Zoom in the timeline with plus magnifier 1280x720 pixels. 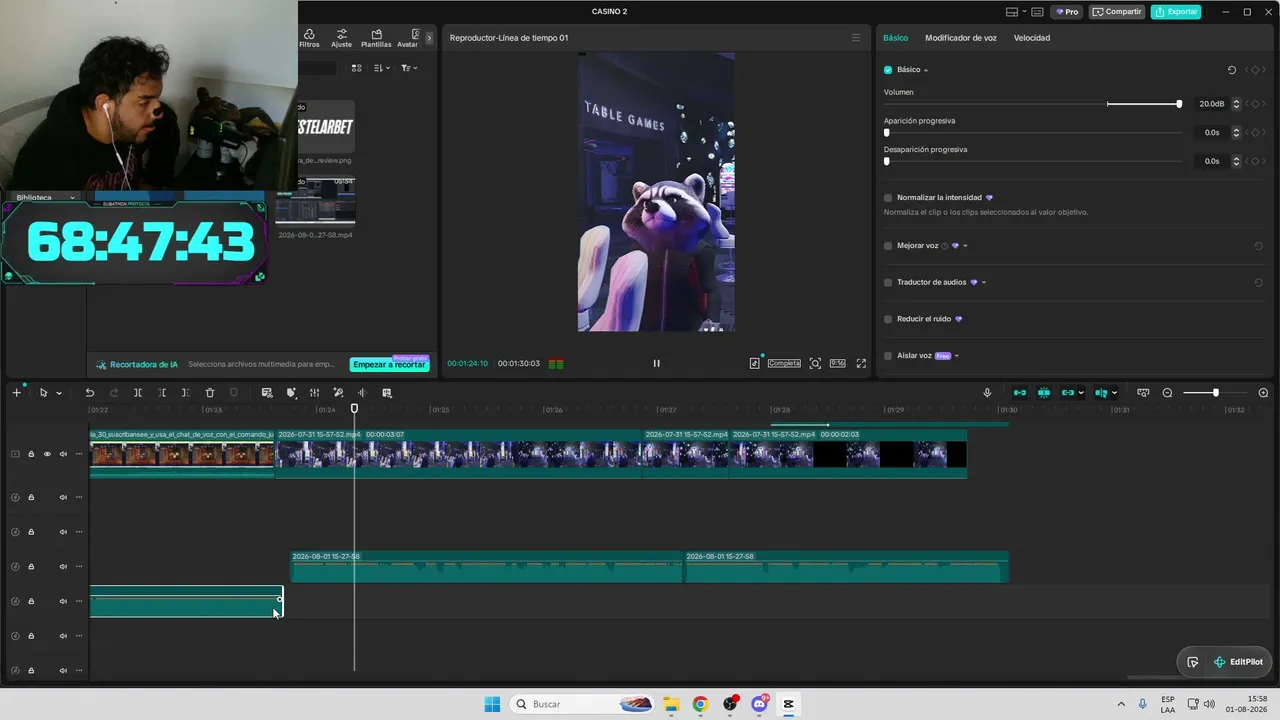[1263, 393]
